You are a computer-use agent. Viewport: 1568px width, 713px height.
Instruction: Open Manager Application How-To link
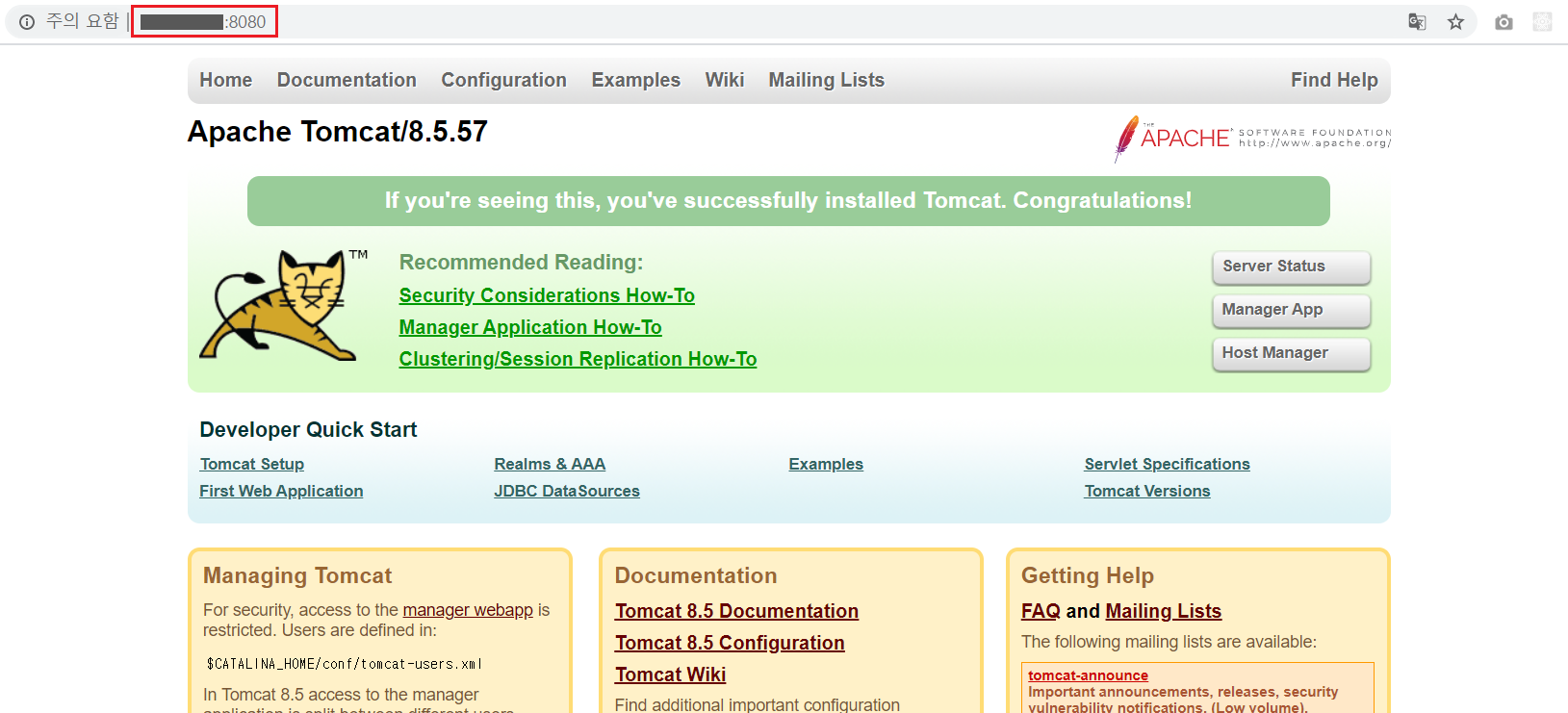(530, 327)
